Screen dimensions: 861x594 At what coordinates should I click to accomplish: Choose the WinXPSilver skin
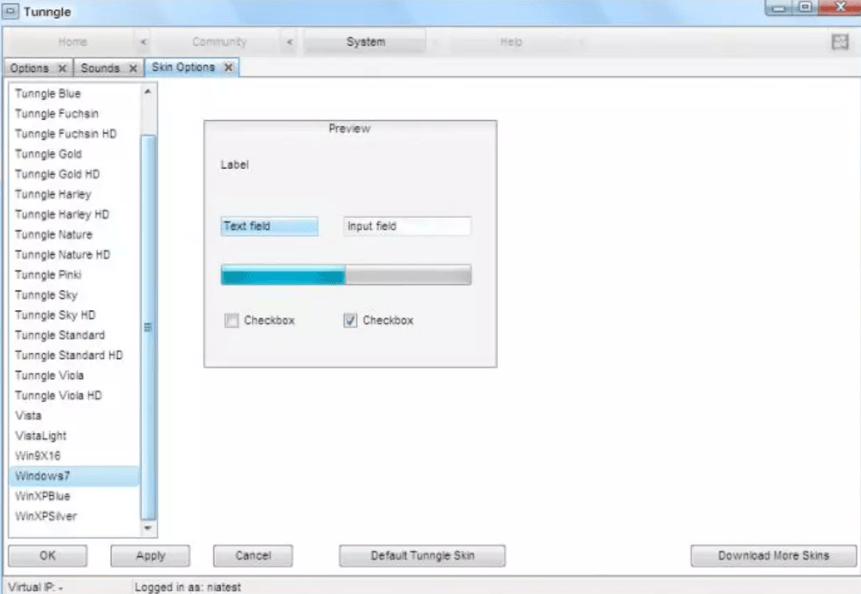click(x=75, y=516)
